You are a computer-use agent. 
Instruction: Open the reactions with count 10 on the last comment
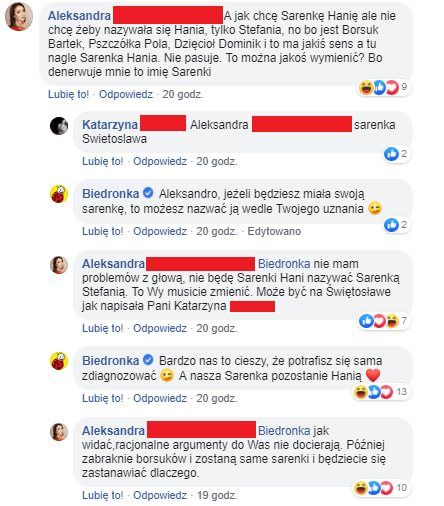(x=381, y=488)
